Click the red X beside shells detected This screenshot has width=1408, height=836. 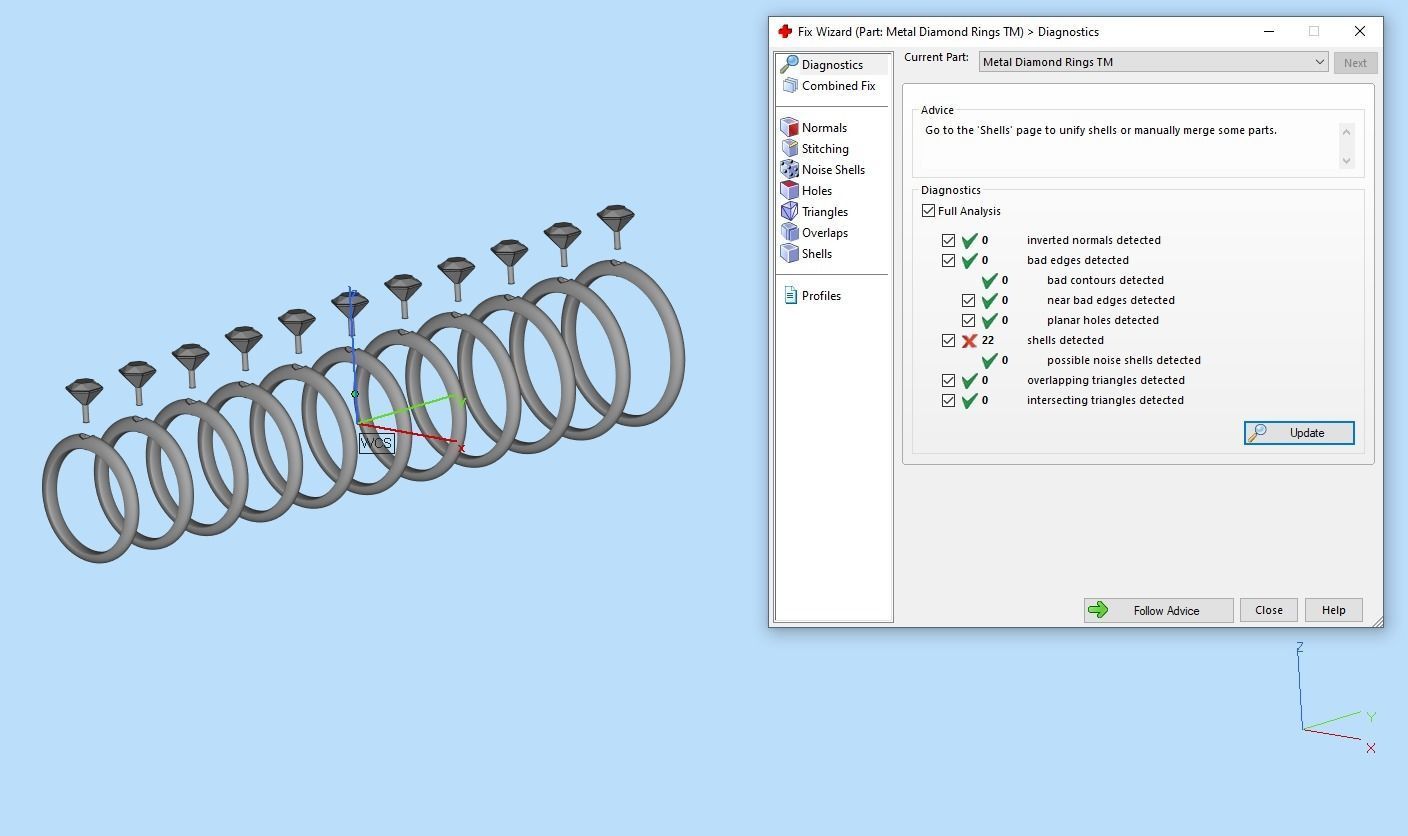click(969, 341)
